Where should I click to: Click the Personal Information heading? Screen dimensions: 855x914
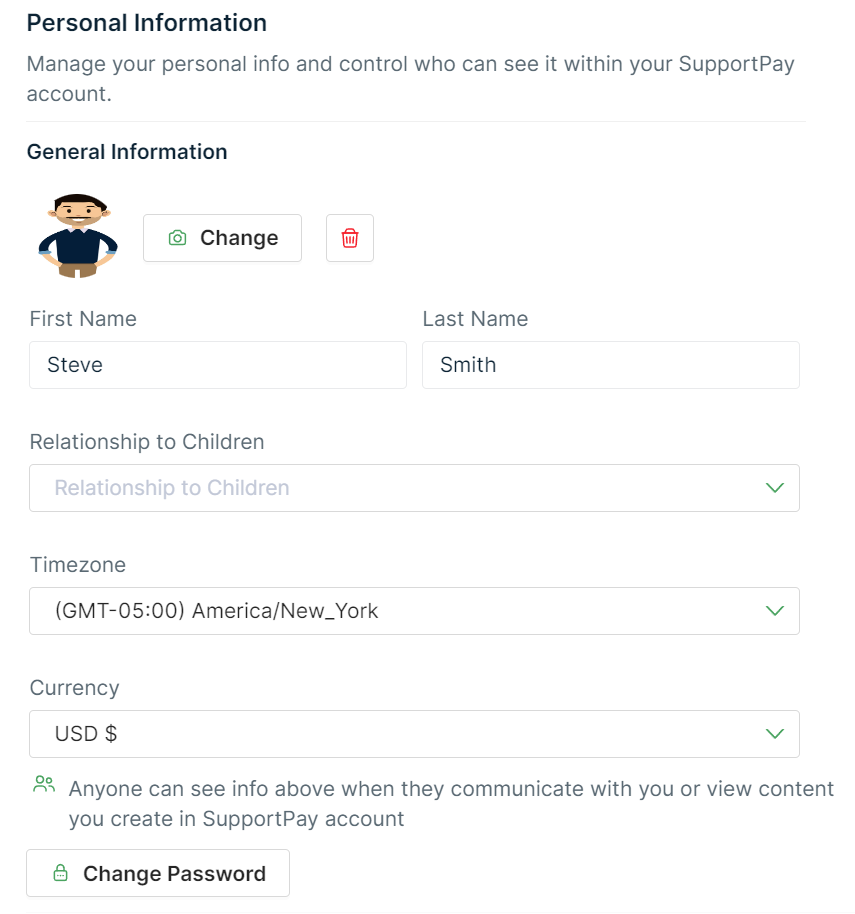(147, 22)
